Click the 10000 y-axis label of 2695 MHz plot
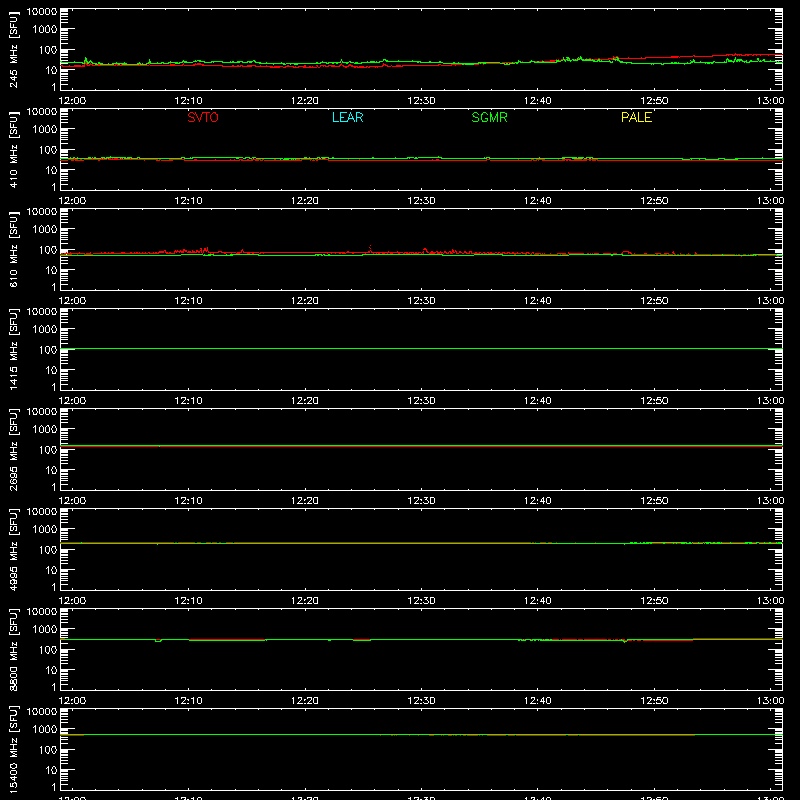Viewport: 800px width, 800px height. [42, 412]
